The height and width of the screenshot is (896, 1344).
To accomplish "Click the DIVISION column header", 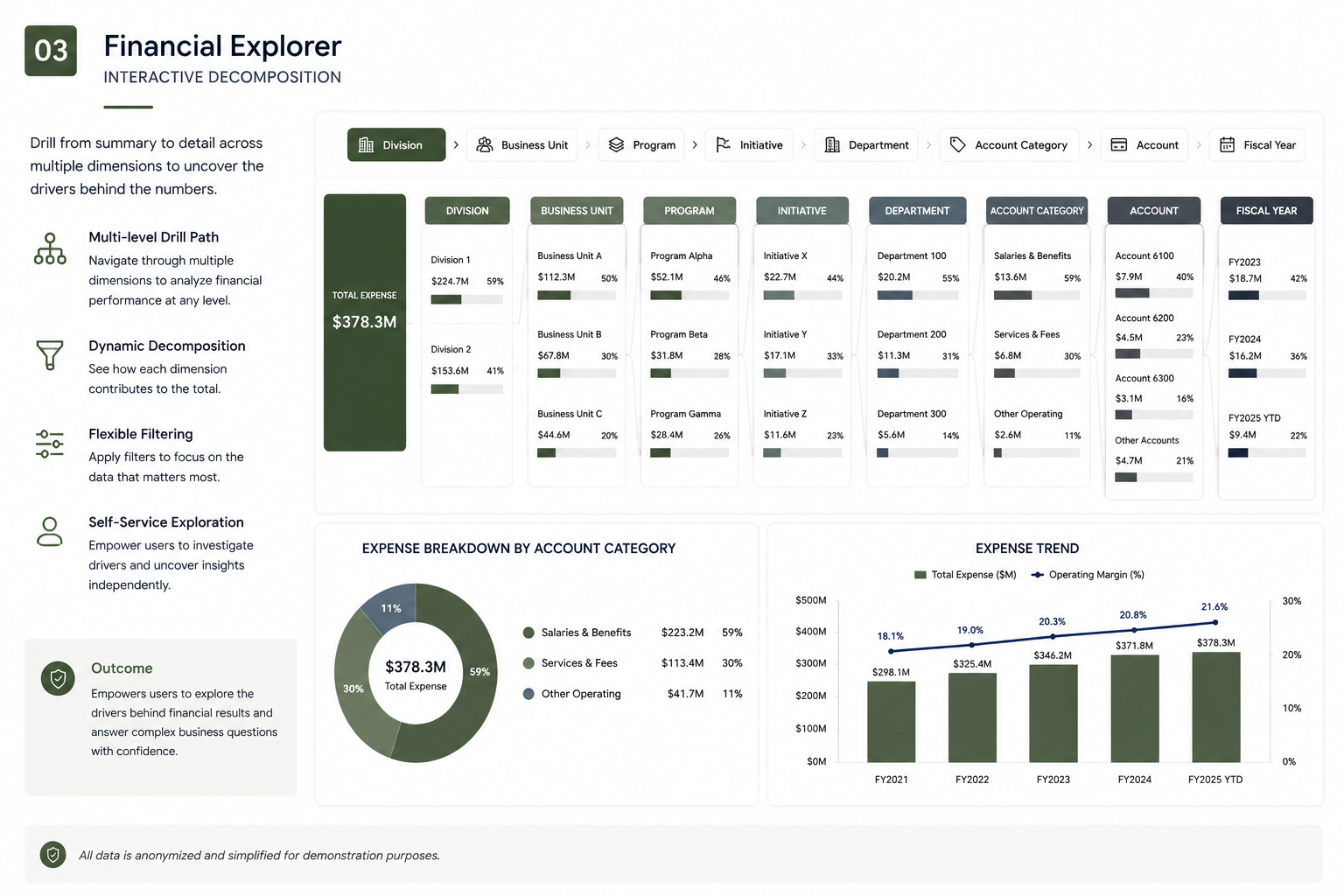I will 467,211.
